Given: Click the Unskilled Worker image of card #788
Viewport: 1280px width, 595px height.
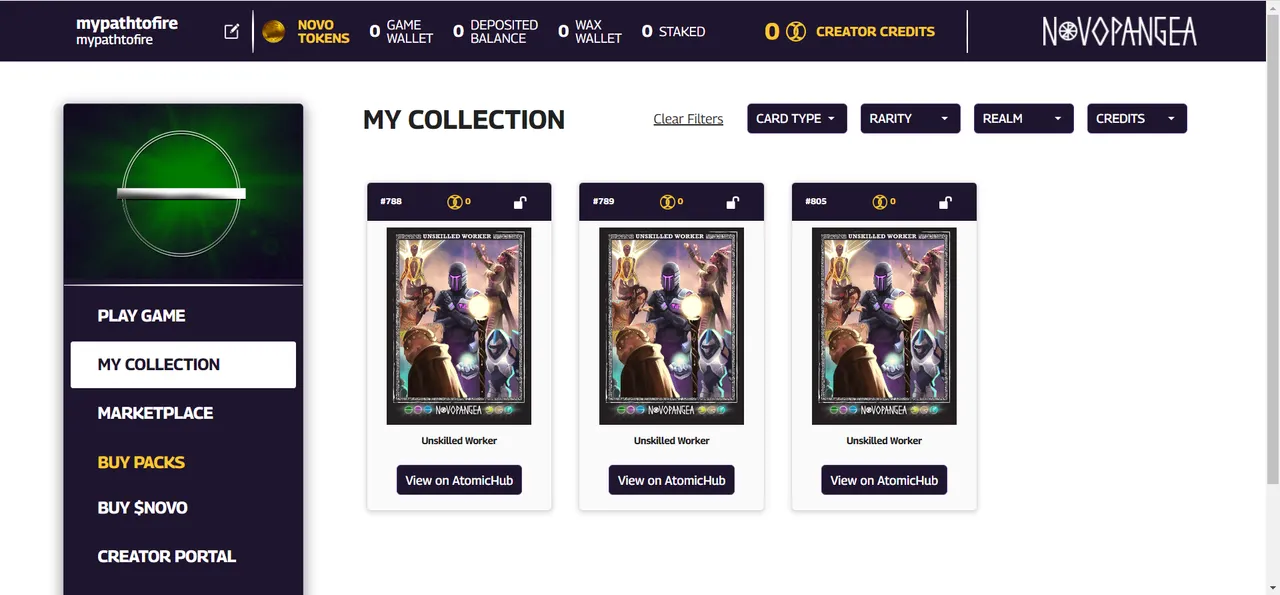Looking at the screenshot, I should (x=459, y=326).
